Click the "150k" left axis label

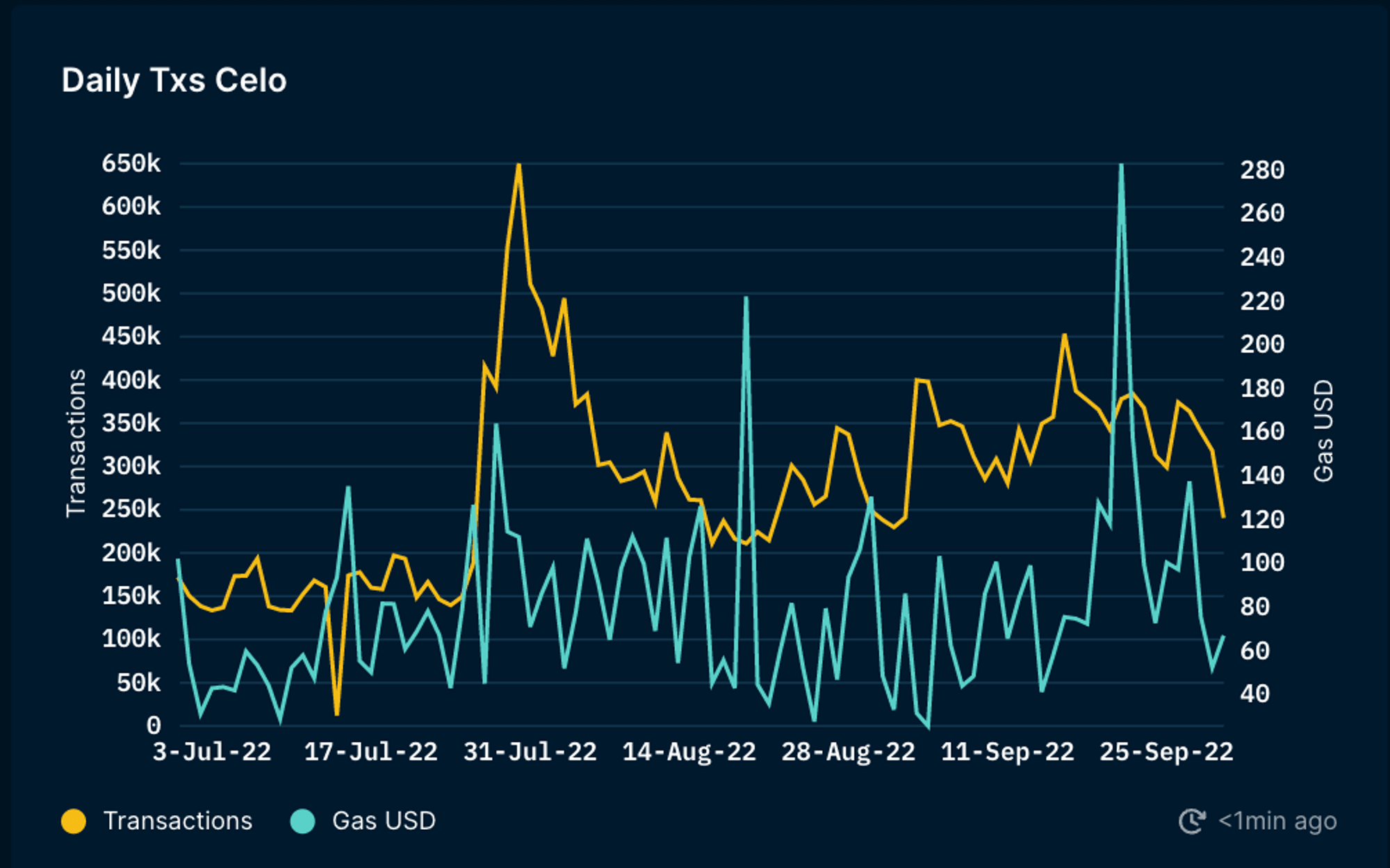click(131, 596)
